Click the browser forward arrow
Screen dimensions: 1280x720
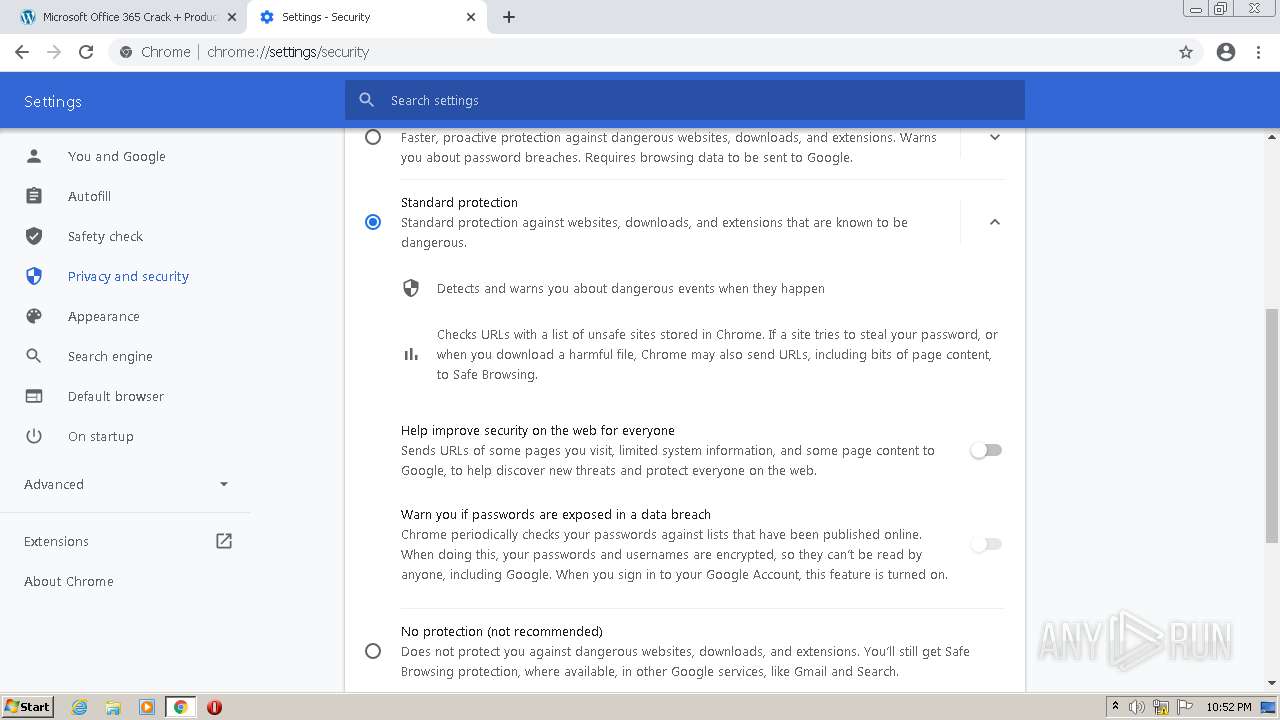click(54, 52)
